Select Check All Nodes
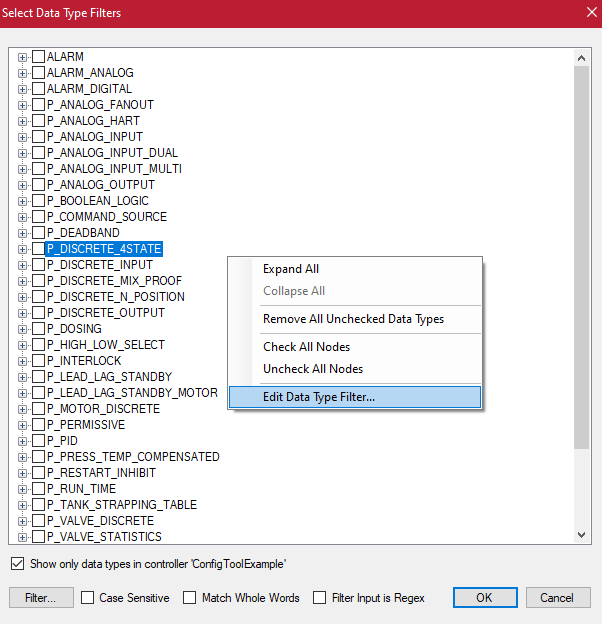The image size is (602, 624). pos(355,347)
